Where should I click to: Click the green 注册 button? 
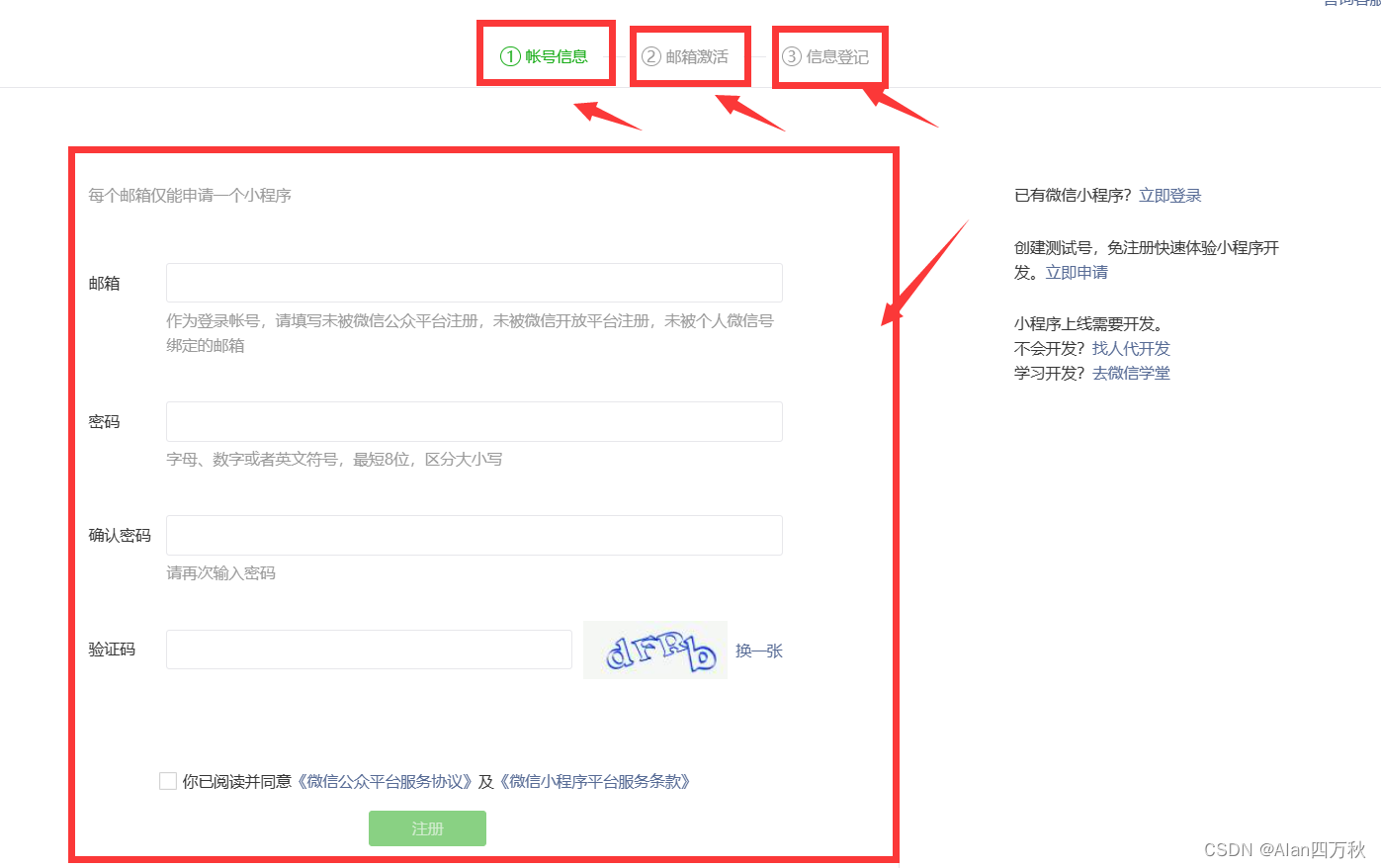click(427, 828)
